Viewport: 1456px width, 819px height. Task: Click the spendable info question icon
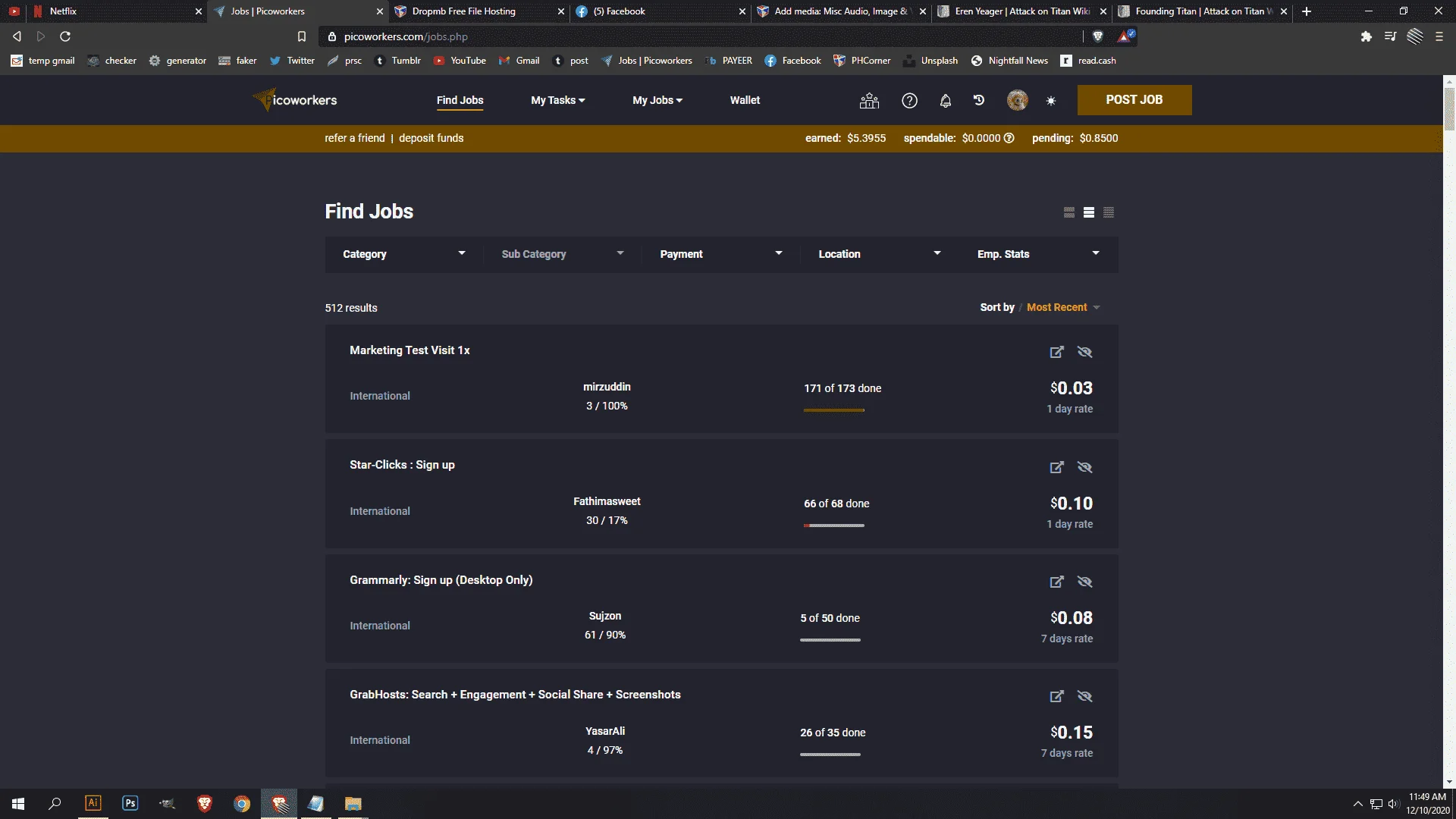click(x=1009, y=138)
